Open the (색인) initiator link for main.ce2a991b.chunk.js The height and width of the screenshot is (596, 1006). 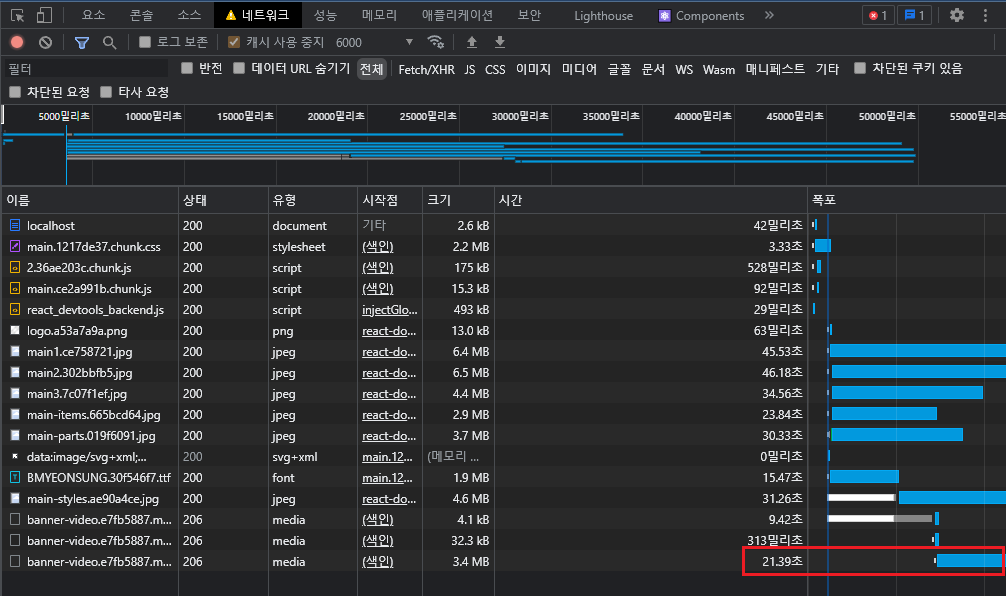[377, 289]
